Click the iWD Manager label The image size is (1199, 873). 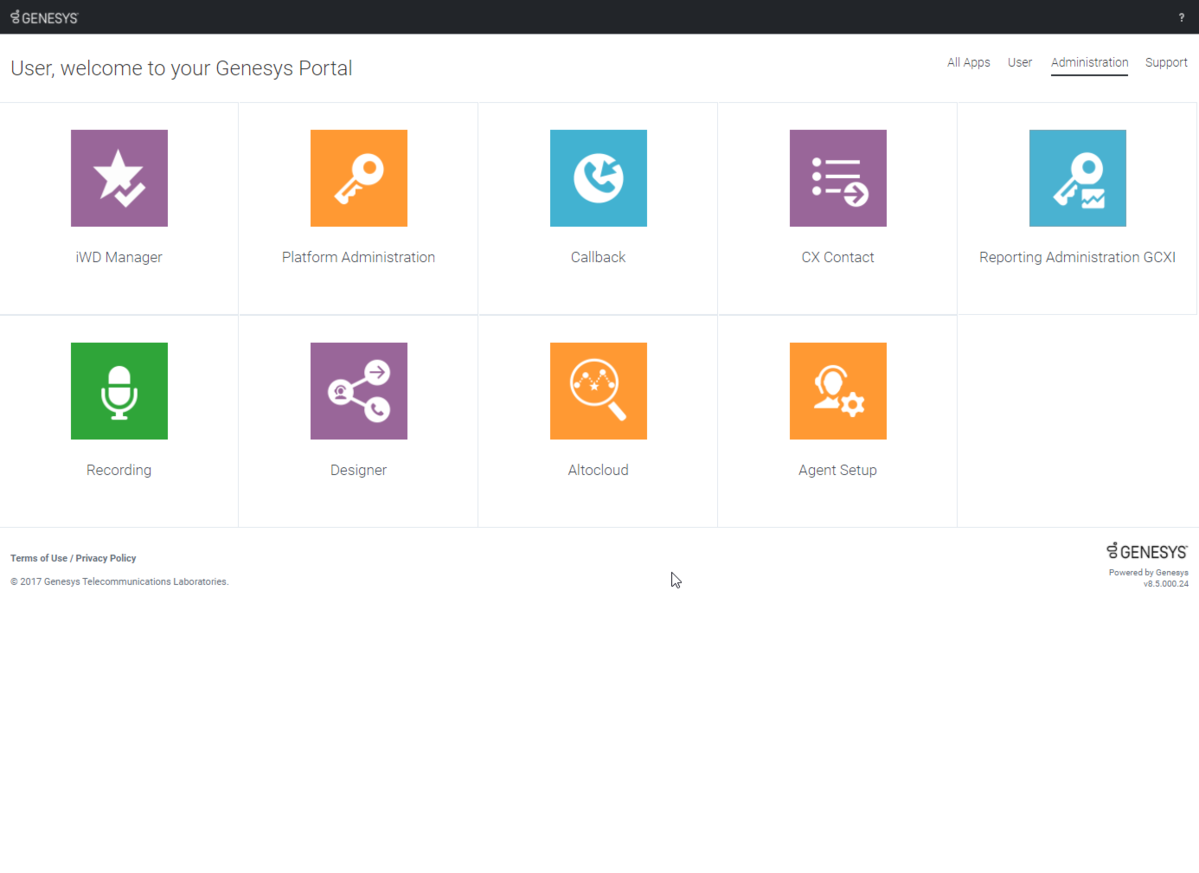[119, 258]
